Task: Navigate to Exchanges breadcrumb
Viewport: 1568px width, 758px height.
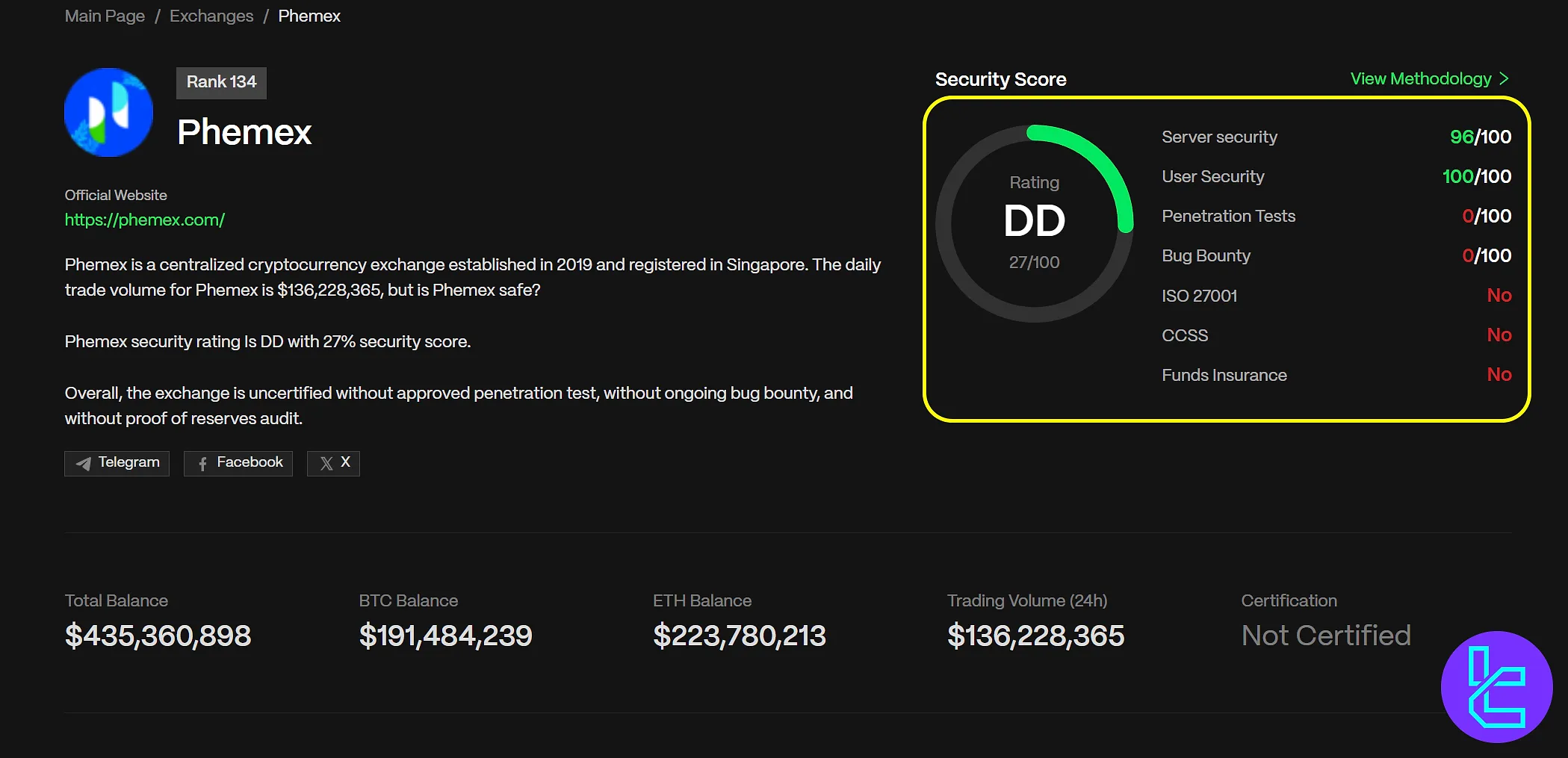Action: coord(211,16)
